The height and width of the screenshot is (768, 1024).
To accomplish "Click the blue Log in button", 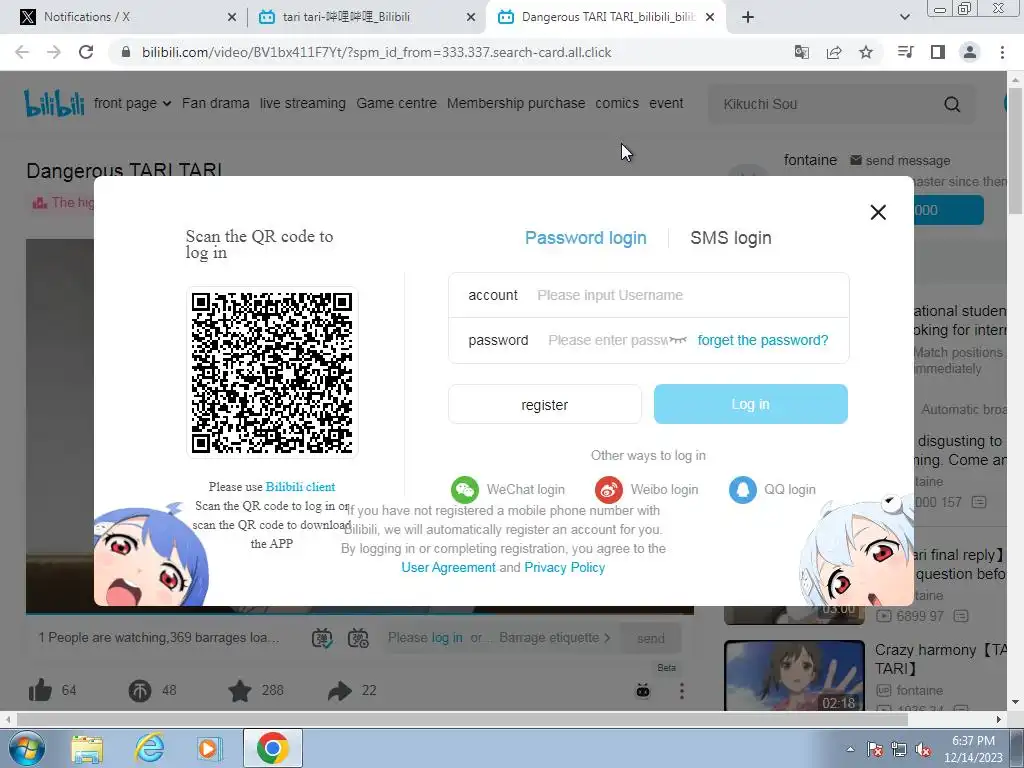I will pyautogui.click(x=750, y=404).
